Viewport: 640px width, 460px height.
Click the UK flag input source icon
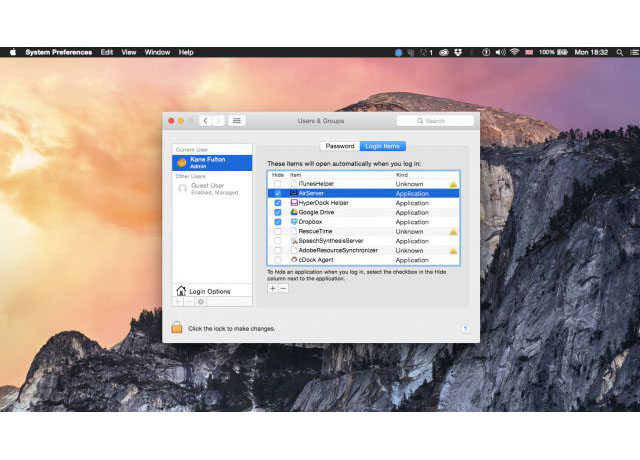click(529, 52)
